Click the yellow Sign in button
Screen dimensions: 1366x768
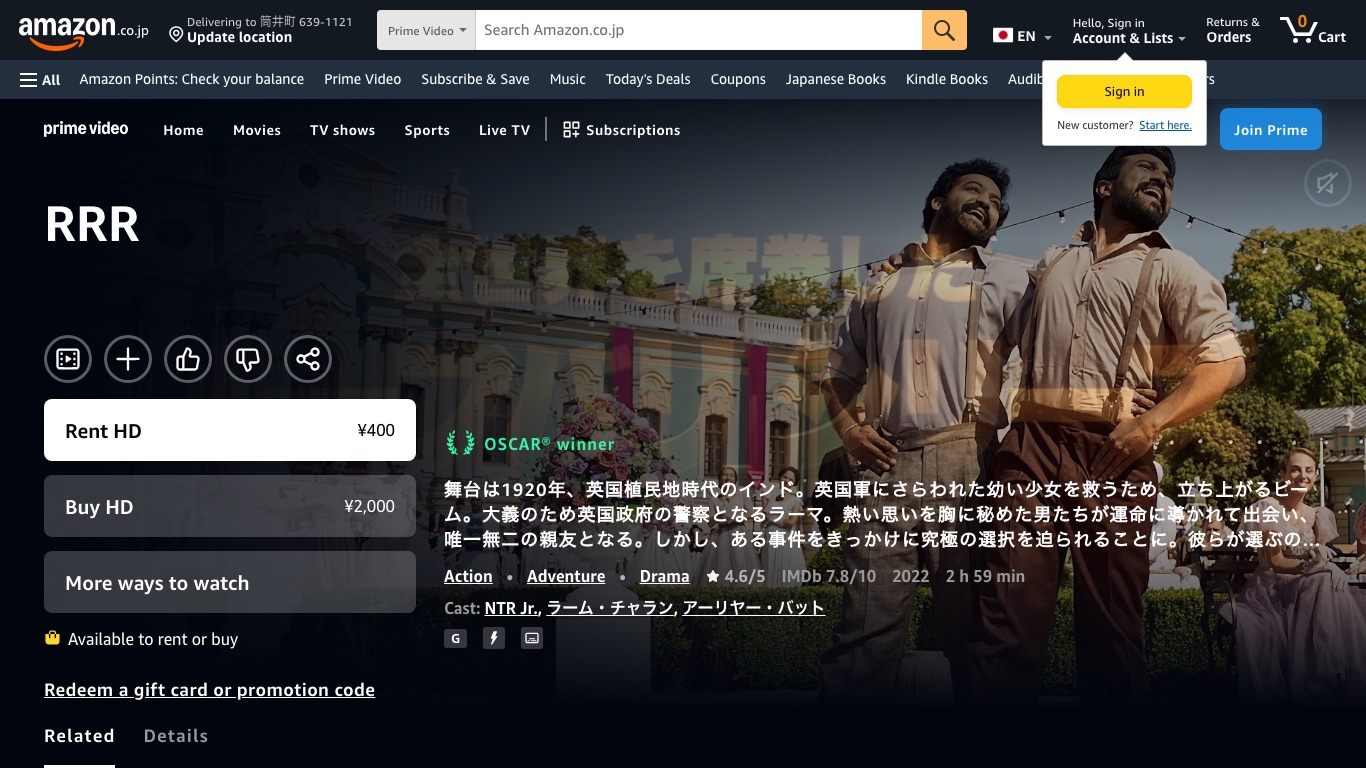tap(1124, 91)
